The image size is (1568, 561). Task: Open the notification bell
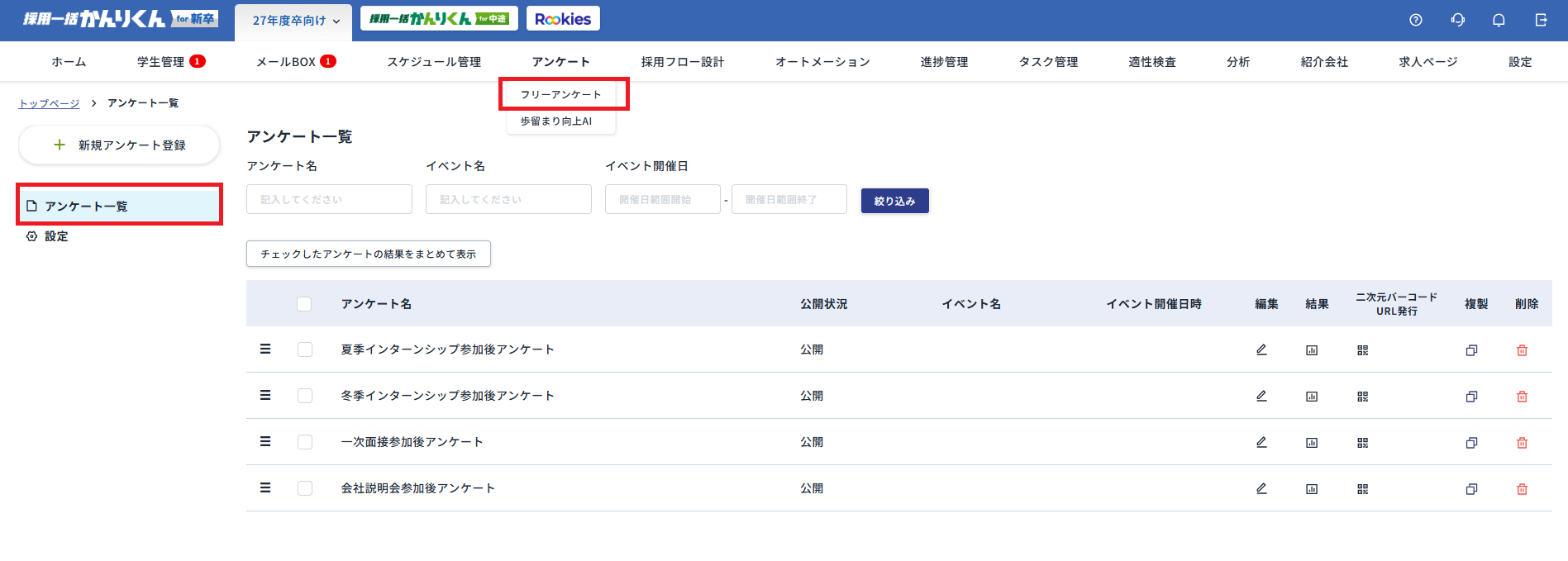(1499, 20)
